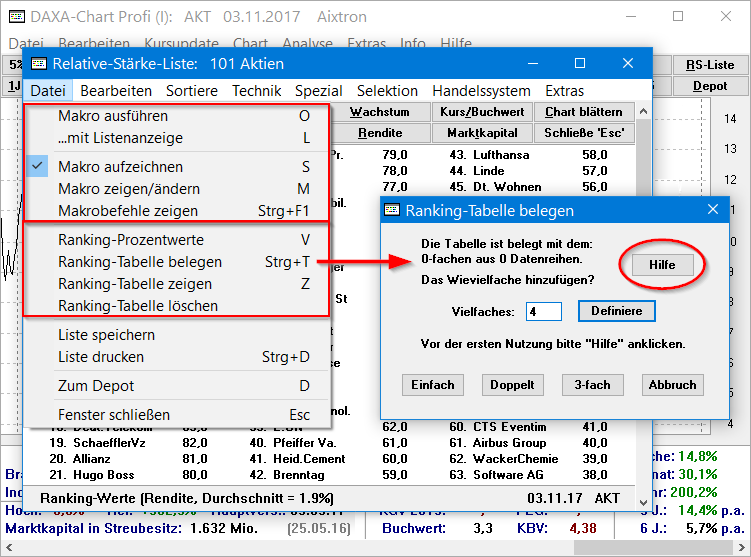Focus the Vielfaches input field
This screenshot has width=751, height=557.
pos(544,312)
